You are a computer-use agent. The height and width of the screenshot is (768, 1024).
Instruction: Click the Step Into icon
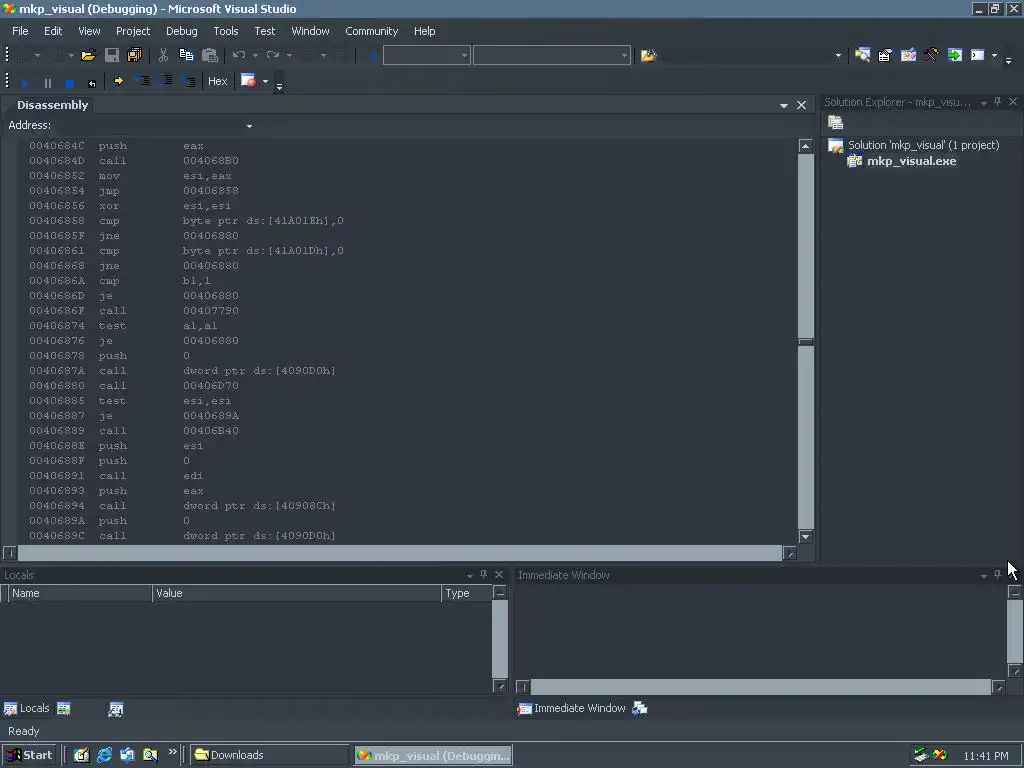(142, 81)
